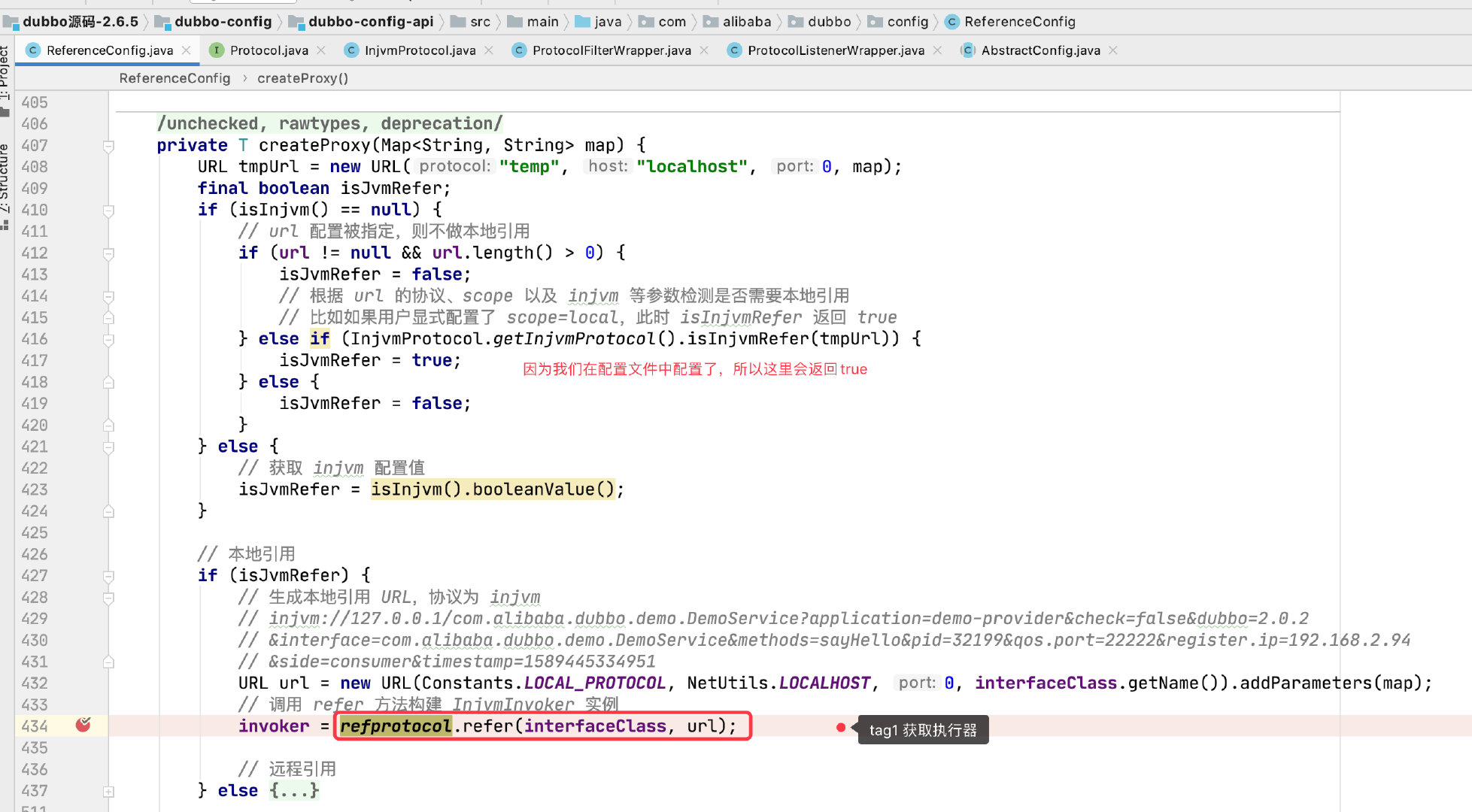1472x812 pixels.
Task: Select the ReferenceConfig.java tab
Action: [x=110, y=50]
